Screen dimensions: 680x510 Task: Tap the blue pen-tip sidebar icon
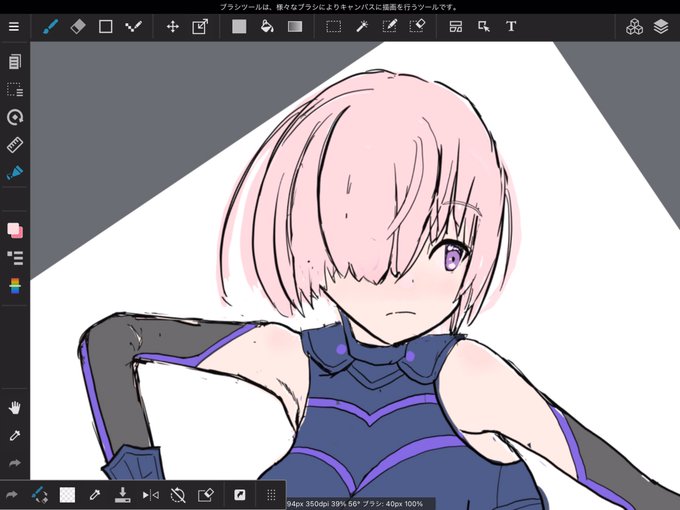coord(15,173)
